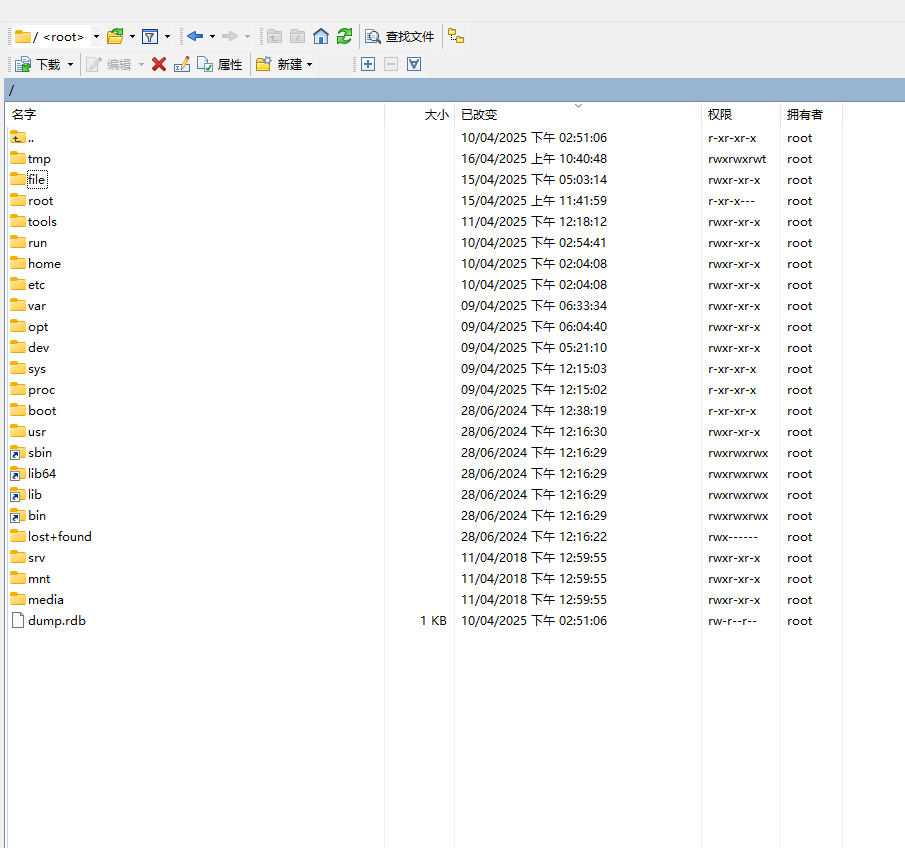
Task: Open the home directory icon
Action: pyautogui.click(x=320, y=36)
